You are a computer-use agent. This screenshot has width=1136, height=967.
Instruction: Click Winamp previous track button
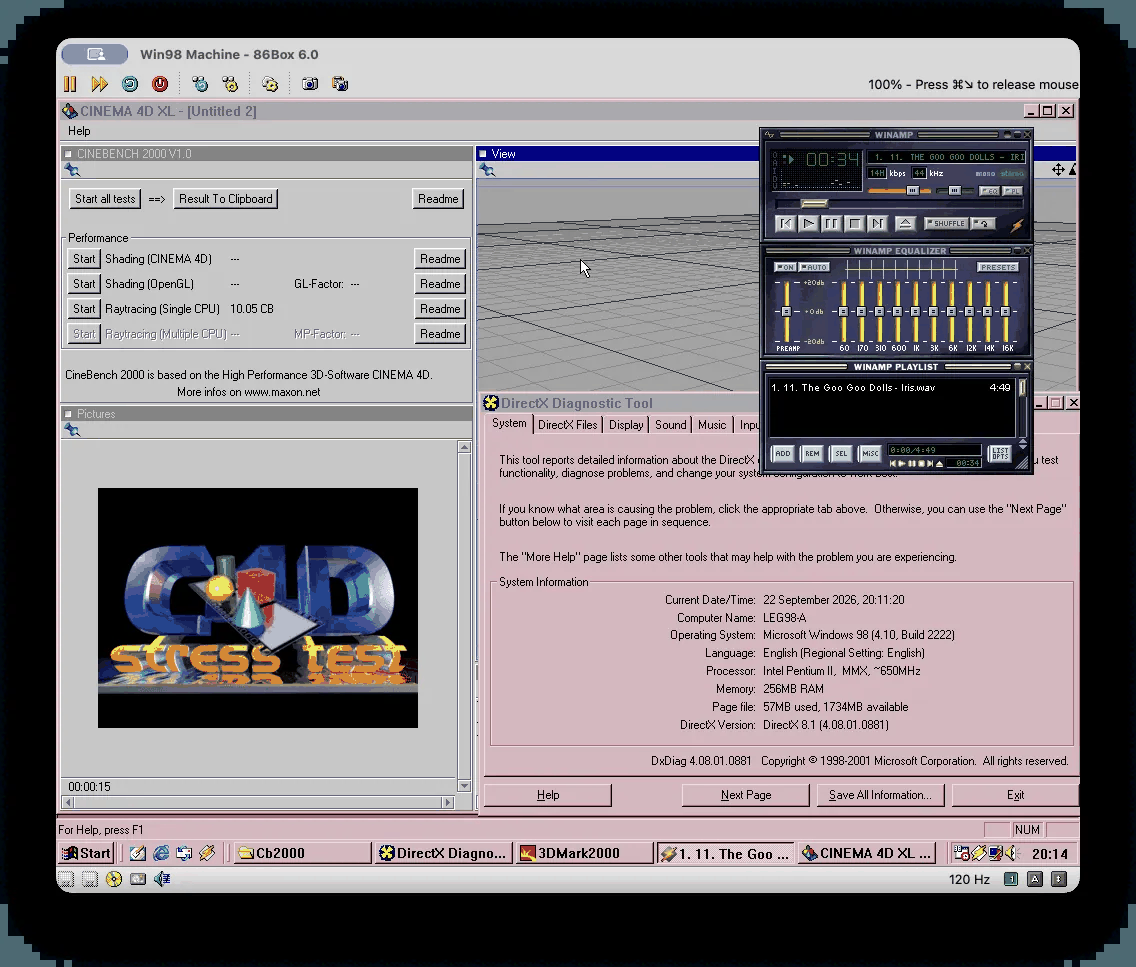pyautogui.click(x=785, y=224)
